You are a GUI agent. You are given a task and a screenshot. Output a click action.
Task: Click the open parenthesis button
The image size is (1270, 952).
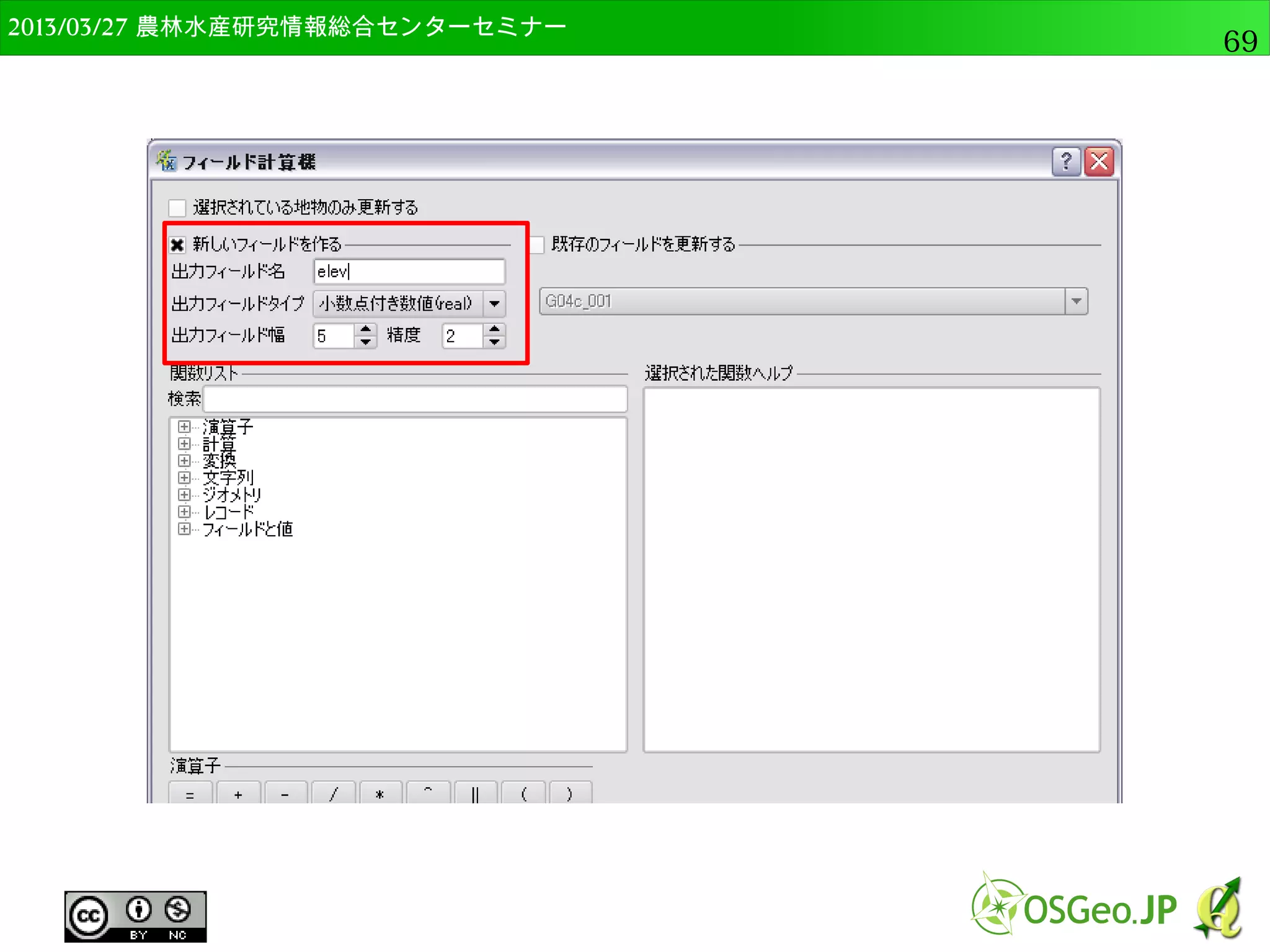(x=523, y=793)
